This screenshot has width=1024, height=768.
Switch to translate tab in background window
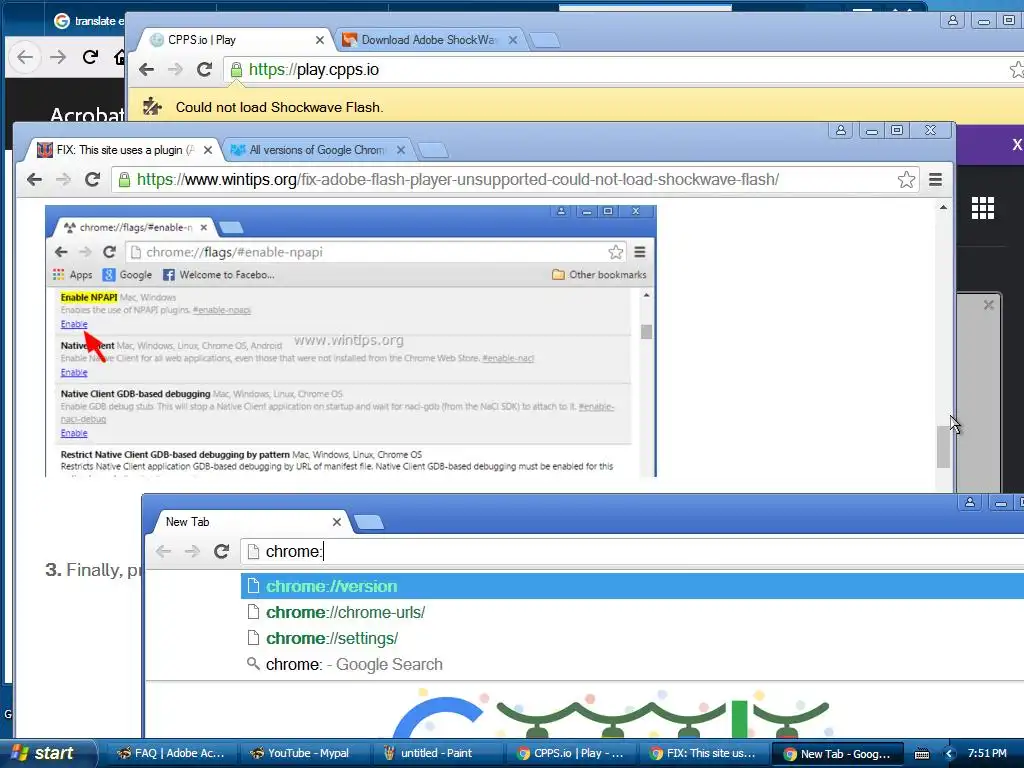(88, 21)
